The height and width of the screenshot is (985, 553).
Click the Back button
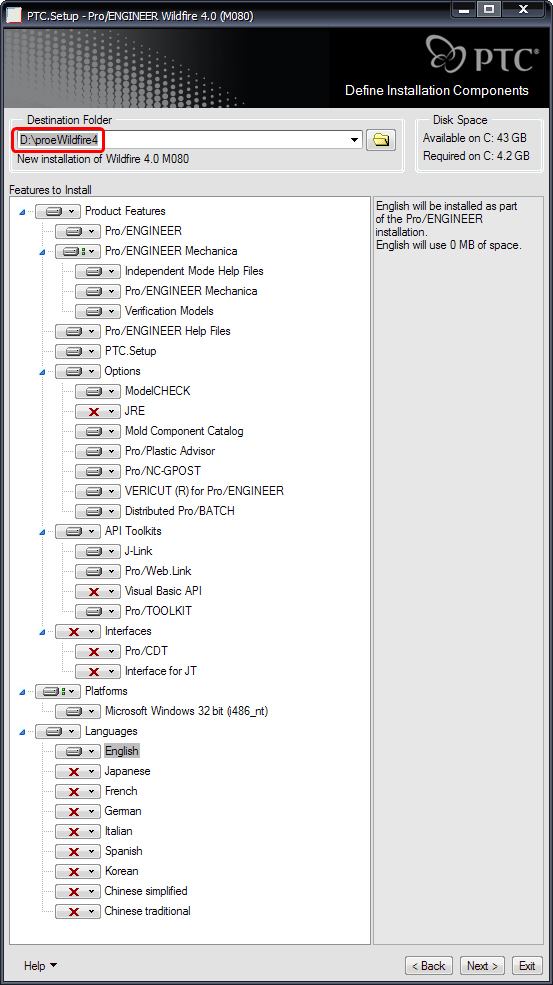(x=429, y=966)
